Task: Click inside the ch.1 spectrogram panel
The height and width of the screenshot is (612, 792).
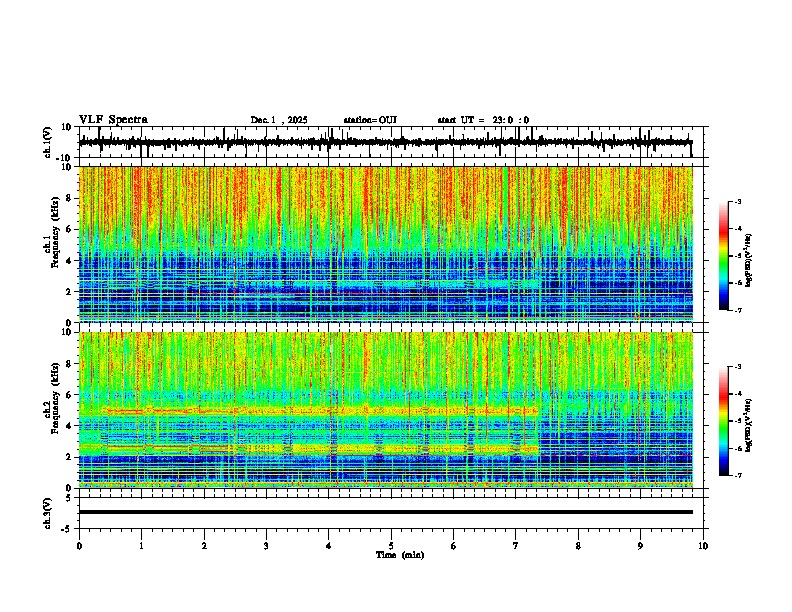Action: tap(385, 244)
